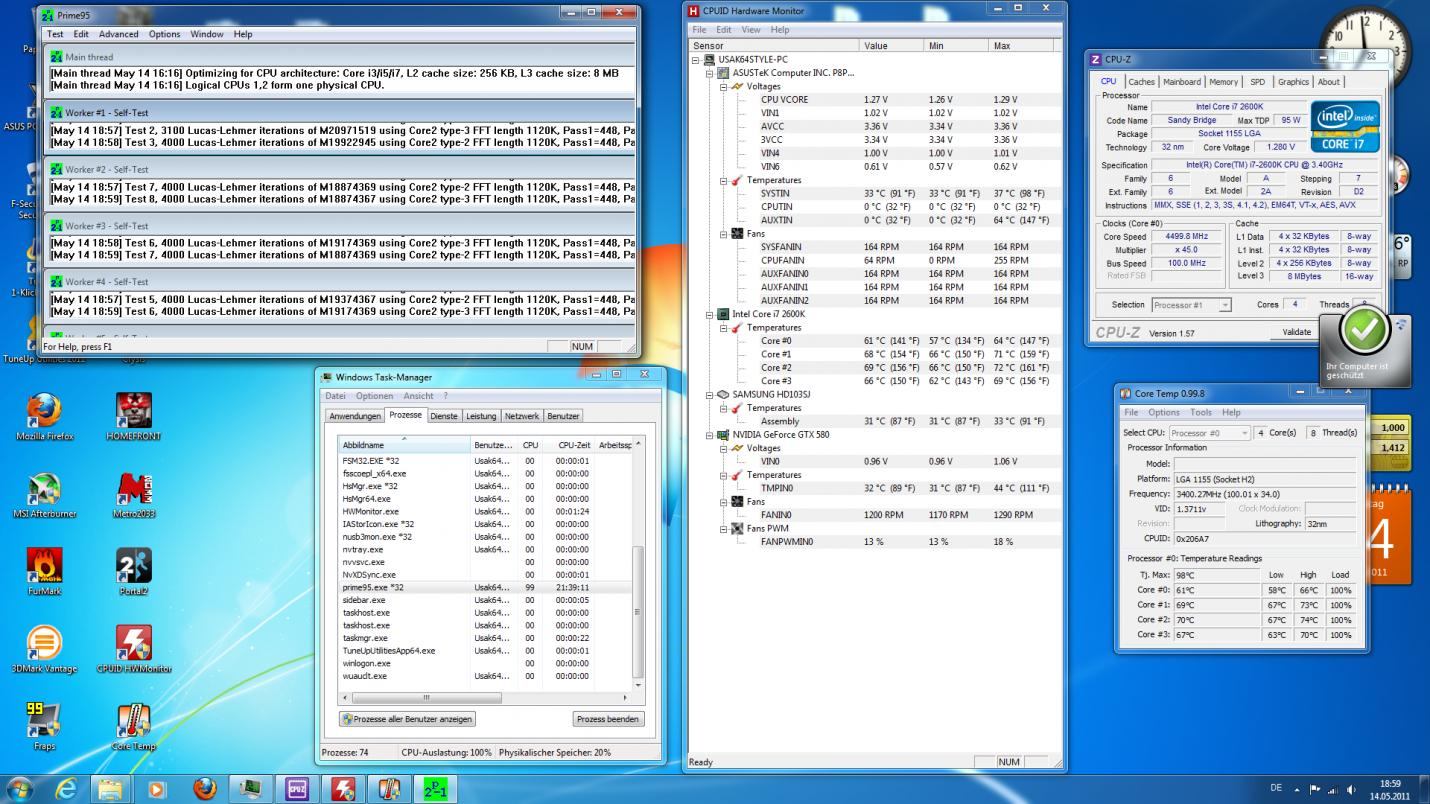Viewport: 1430px width, 804px height.
Task: Switch to Task-Manager taskbar button
Action: point(250,789)
